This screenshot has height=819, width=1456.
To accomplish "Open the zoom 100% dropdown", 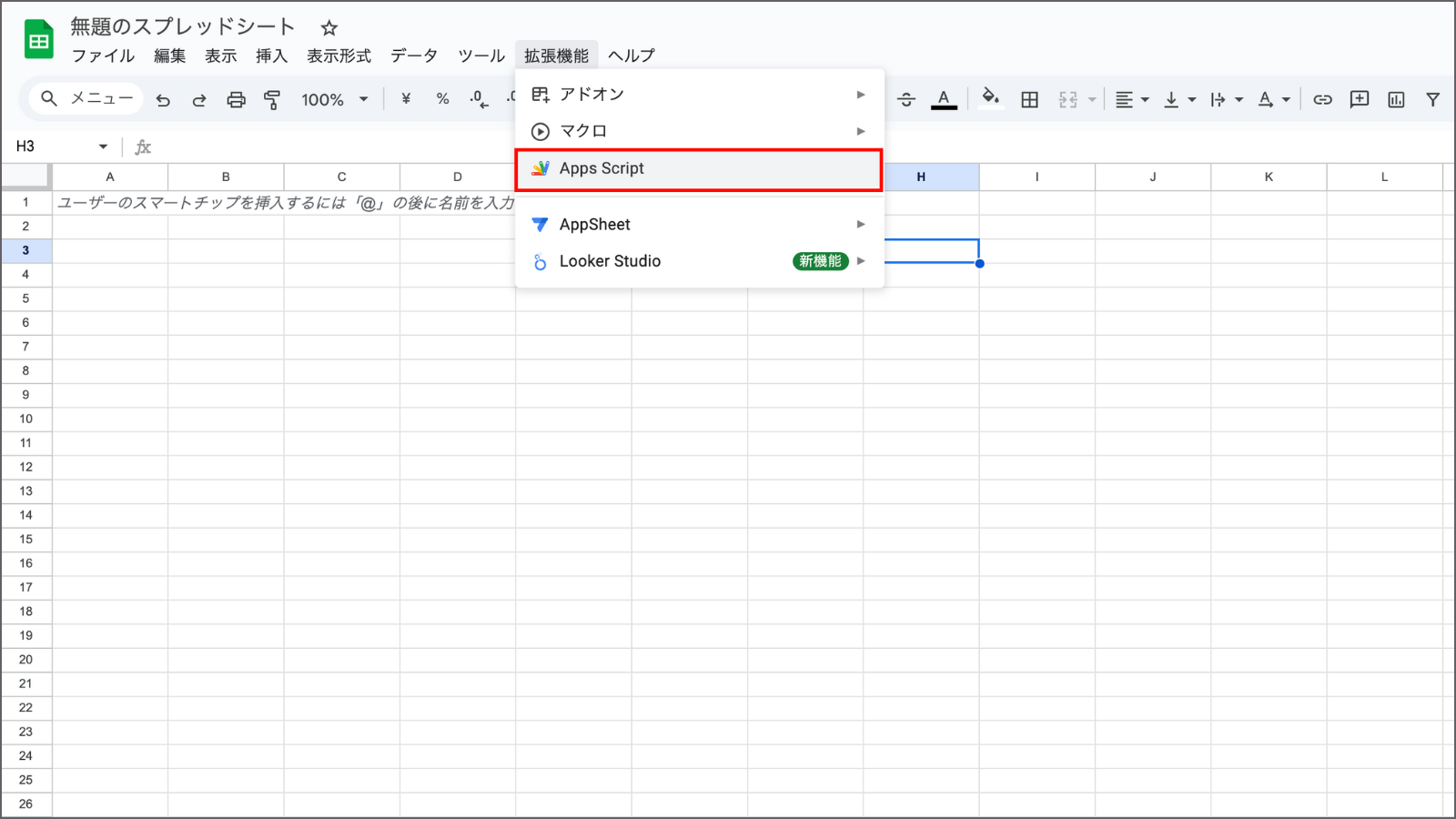I will pyautogui.click(x=334, y=99).
